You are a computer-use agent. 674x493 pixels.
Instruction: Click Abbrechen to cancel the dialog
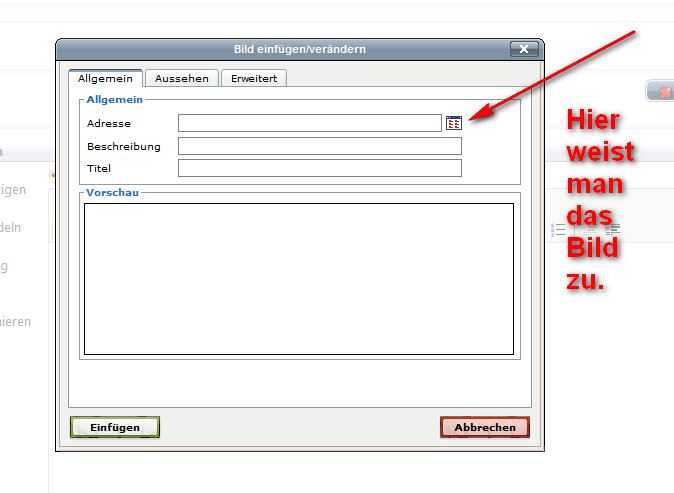click(485, 427)
